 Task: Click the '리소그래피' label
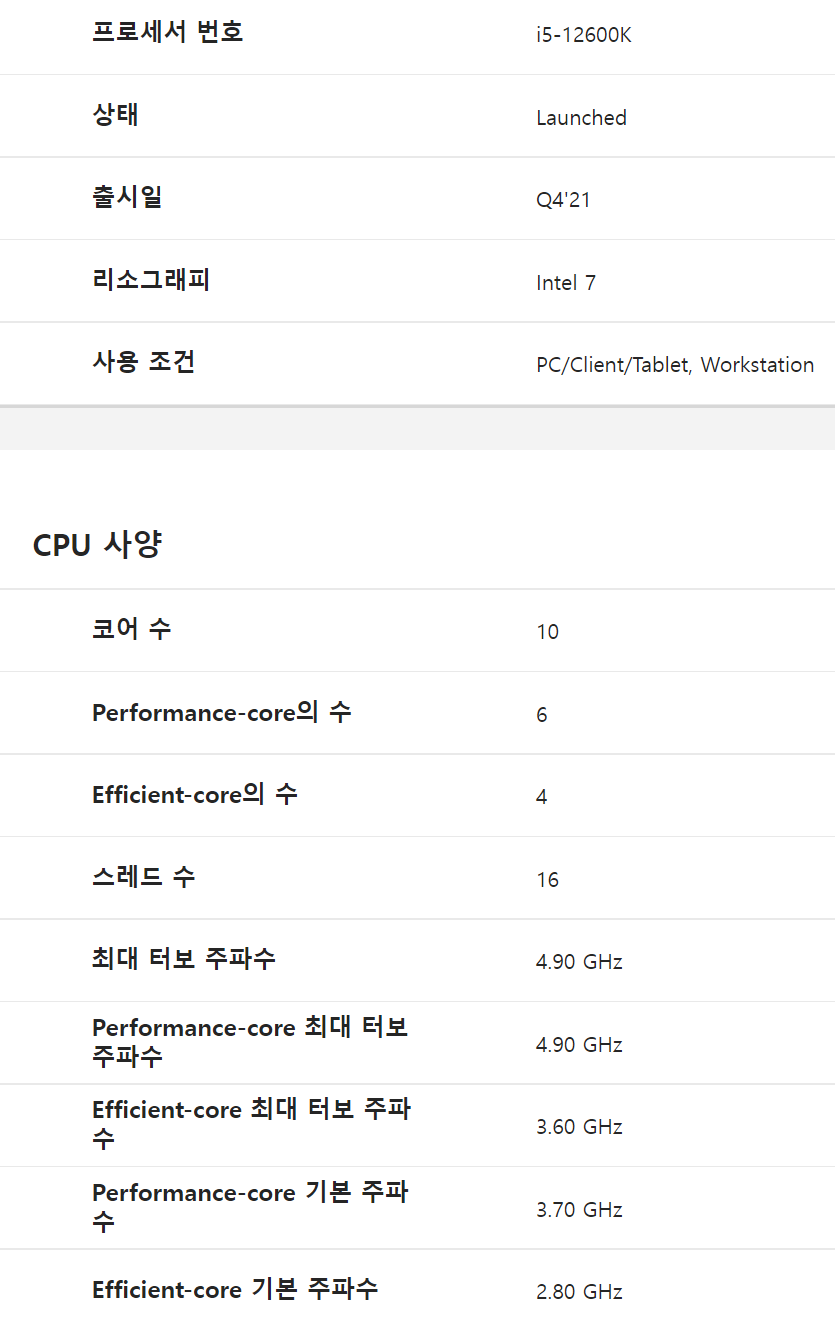(x=151, y=280)
